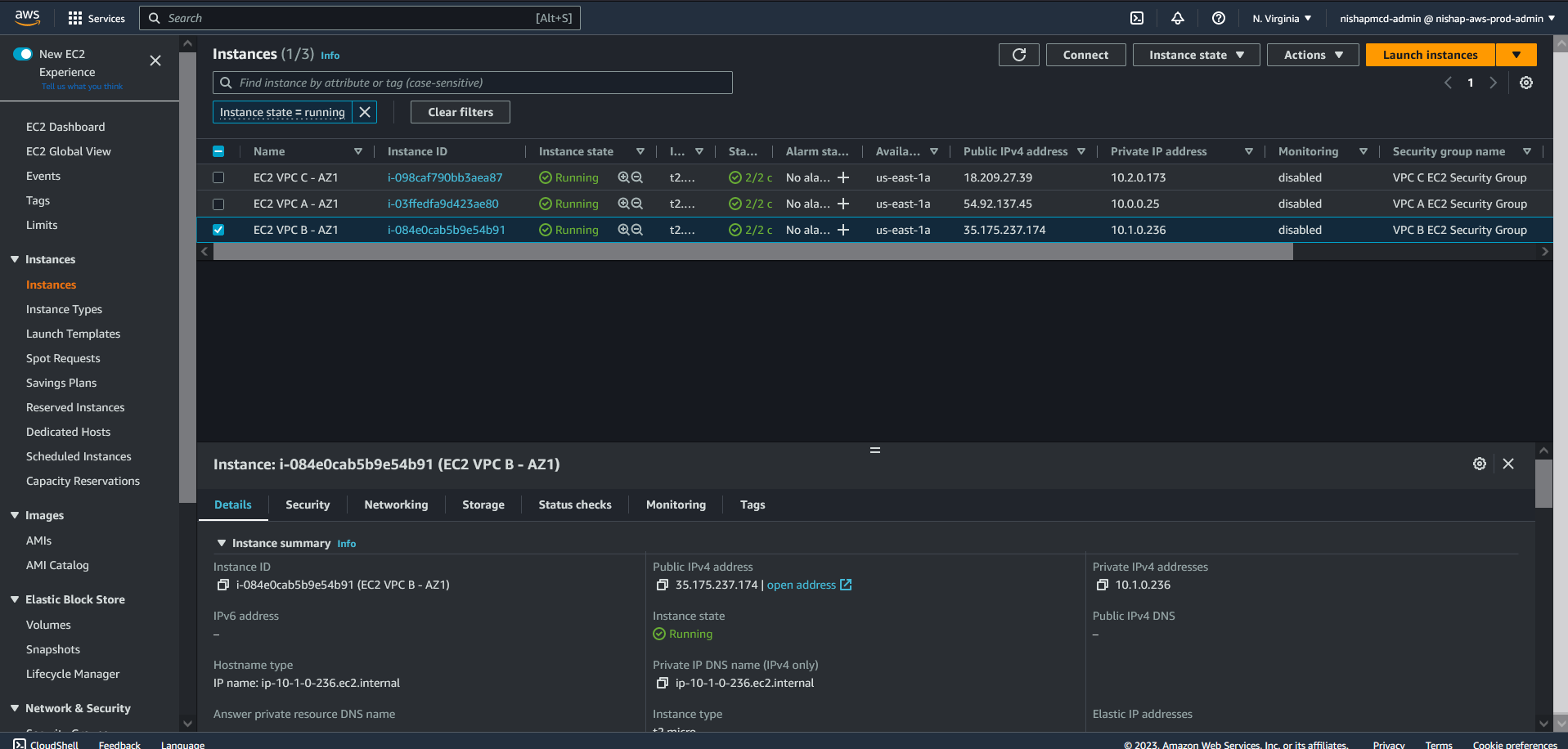This screenshot has height=749, width=1568.
Task: Expand the N. Virginia region selector
Action: click(x=1281, y=18)
